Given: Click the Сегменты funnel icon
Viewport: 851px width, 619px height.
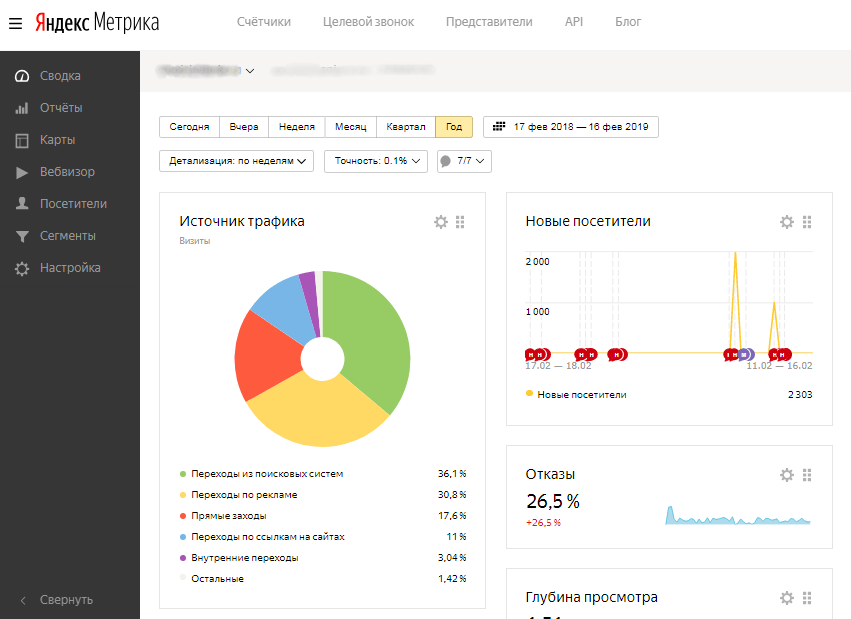Looking at the screenshot, I should coord(22,236).
